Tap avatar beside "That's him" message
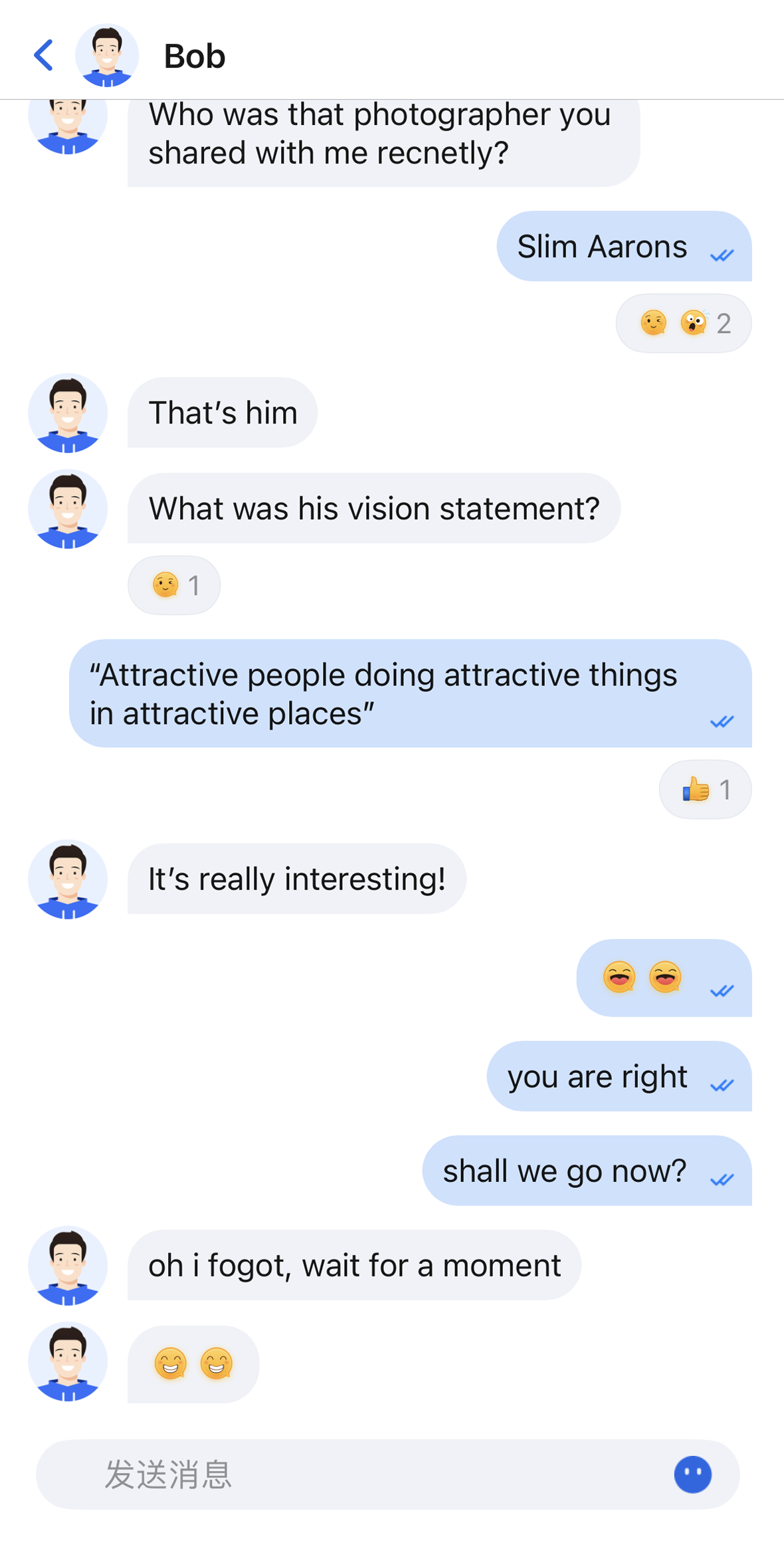This screenshot has height=1553, width=784. (68, 413)
